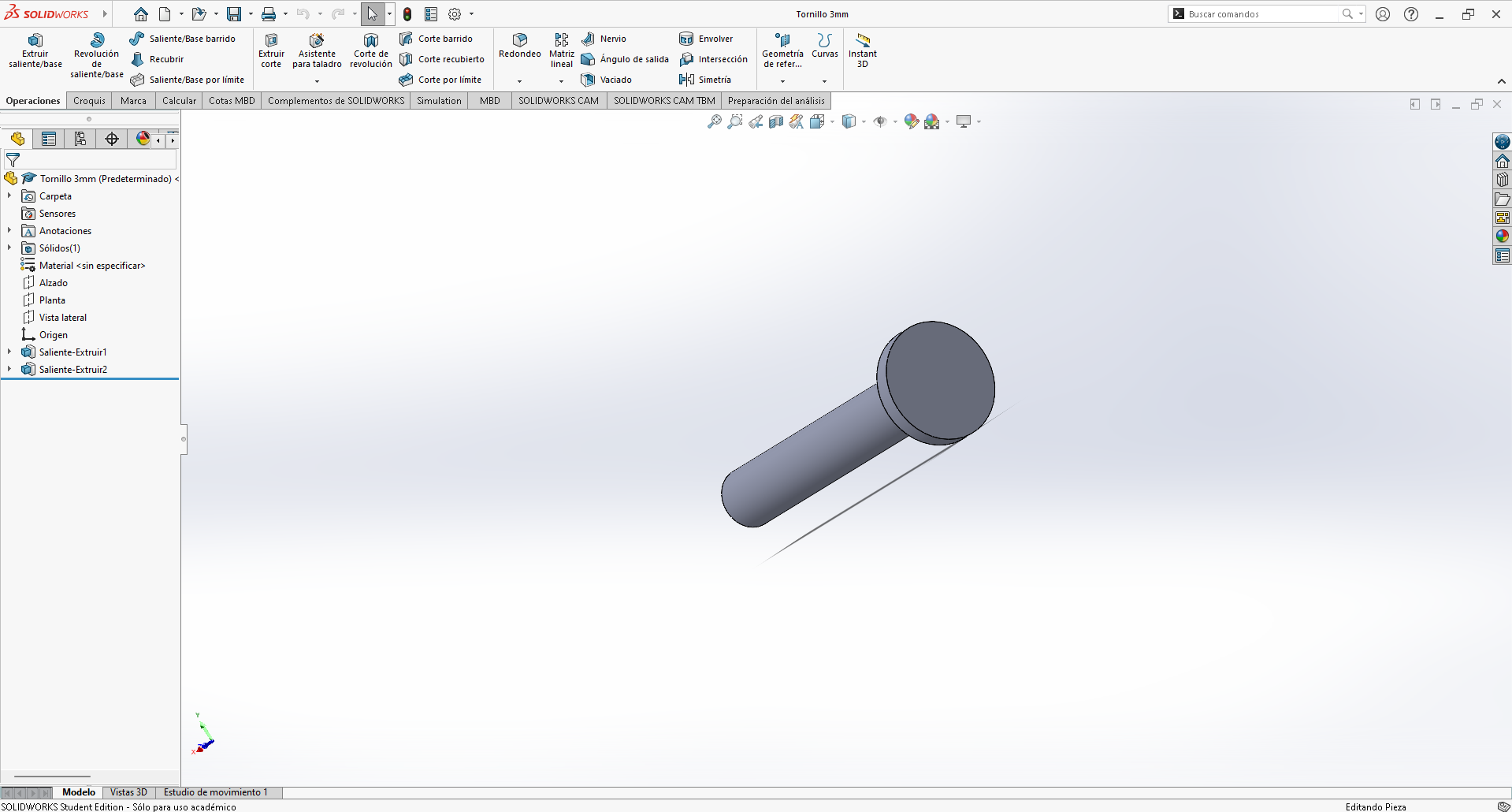Image resolution: width=1512 pixels, height=812 pixels.
Task: Switch to the Simulation tab
Action: (439, 101)
